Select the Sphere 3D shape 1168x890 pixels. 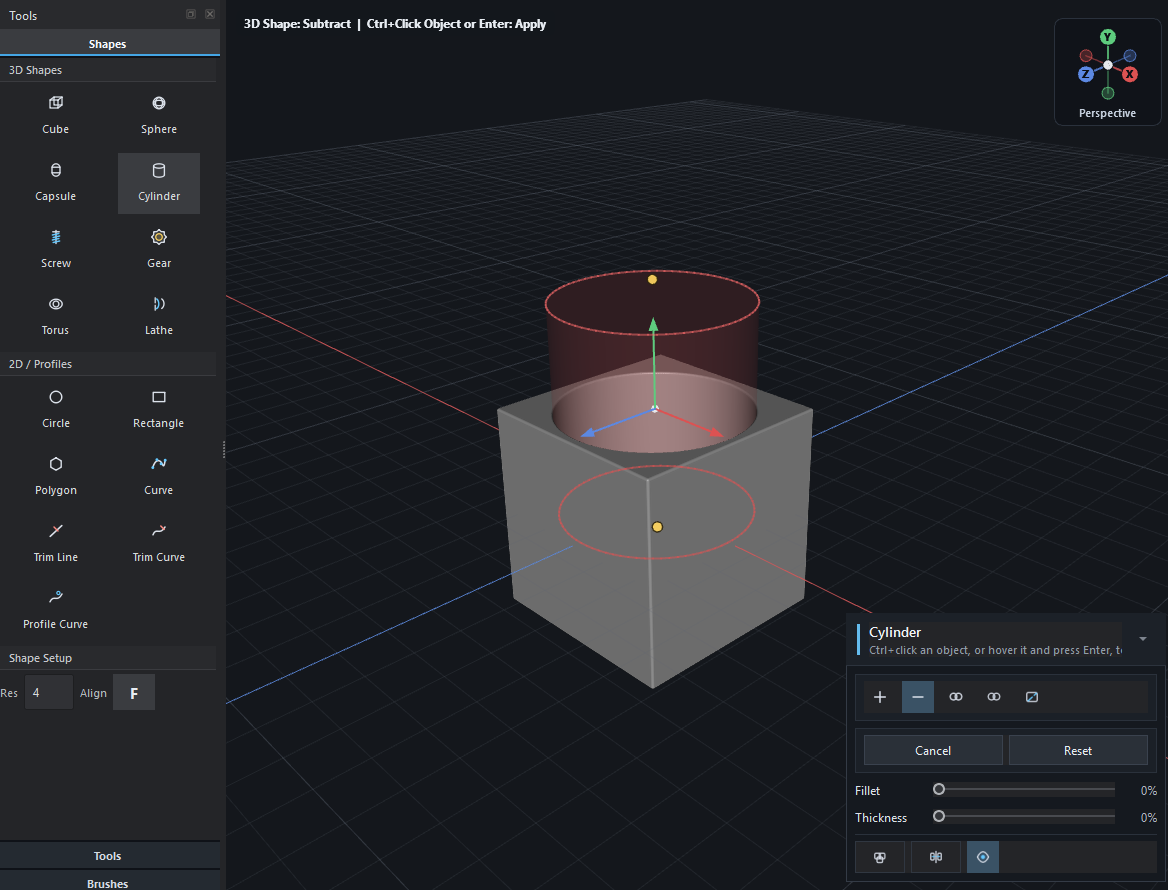pos(159,115)
